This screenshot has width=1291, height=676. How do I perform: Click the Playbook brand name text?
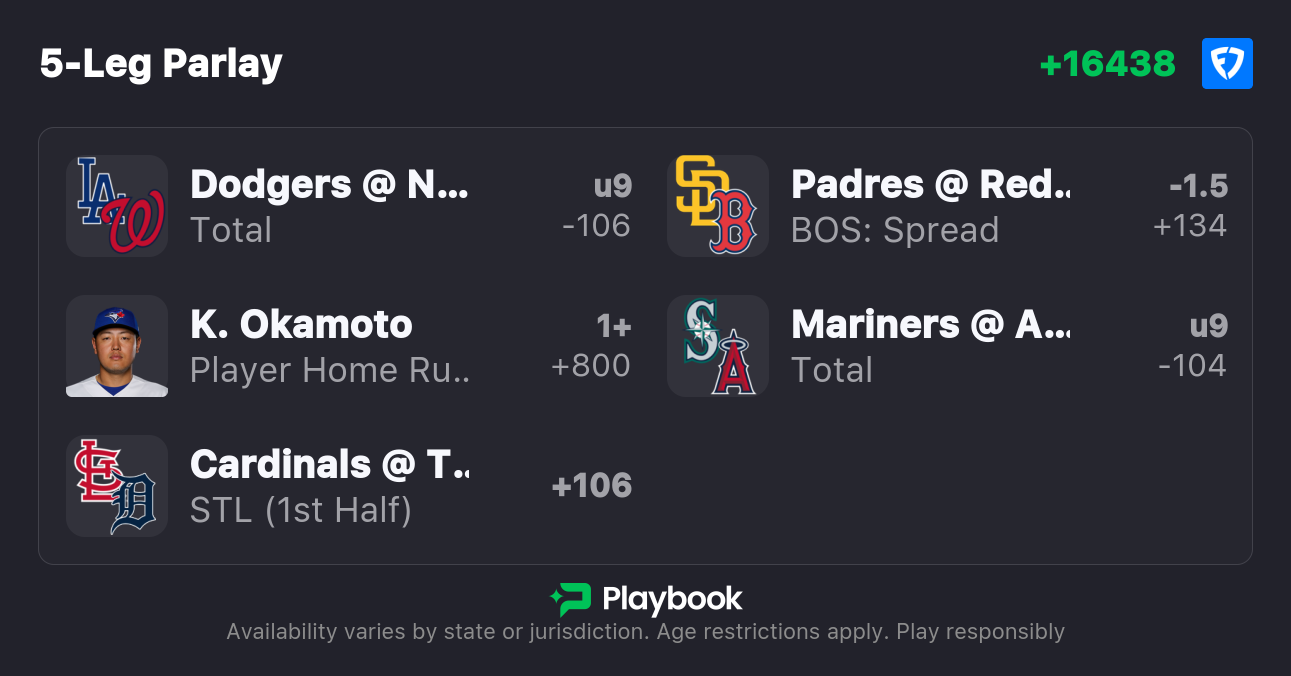click(672, 599)
